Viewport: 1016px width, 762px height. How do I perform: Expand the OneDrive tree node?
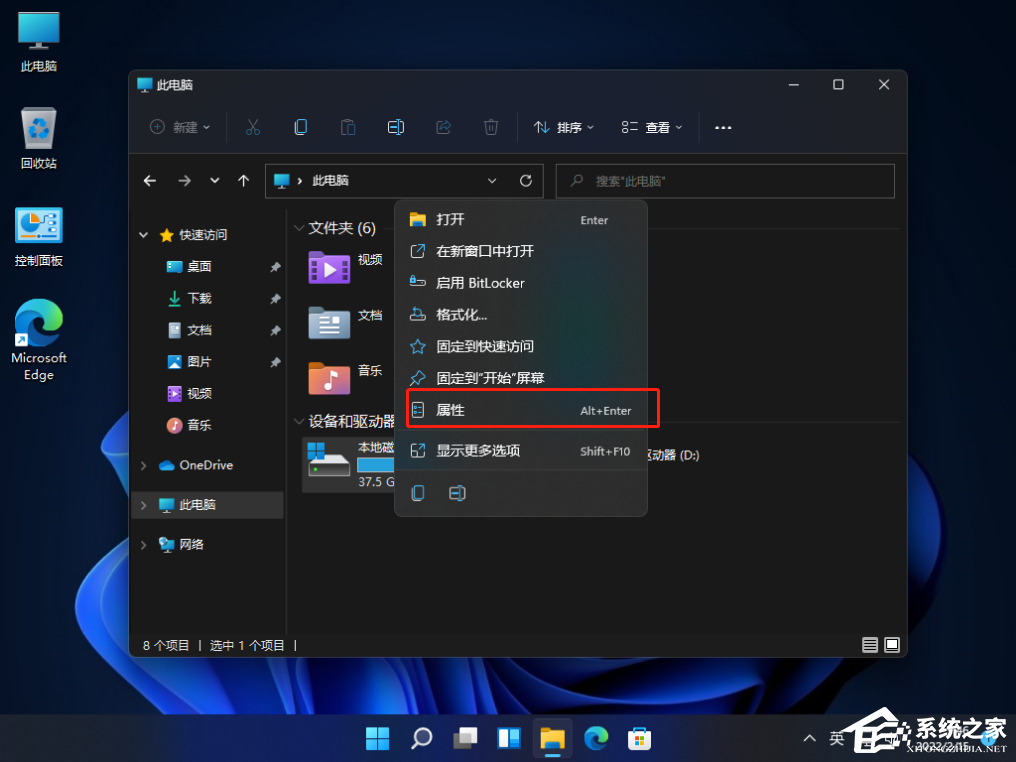pyautogui.click(x=144, y=465)
